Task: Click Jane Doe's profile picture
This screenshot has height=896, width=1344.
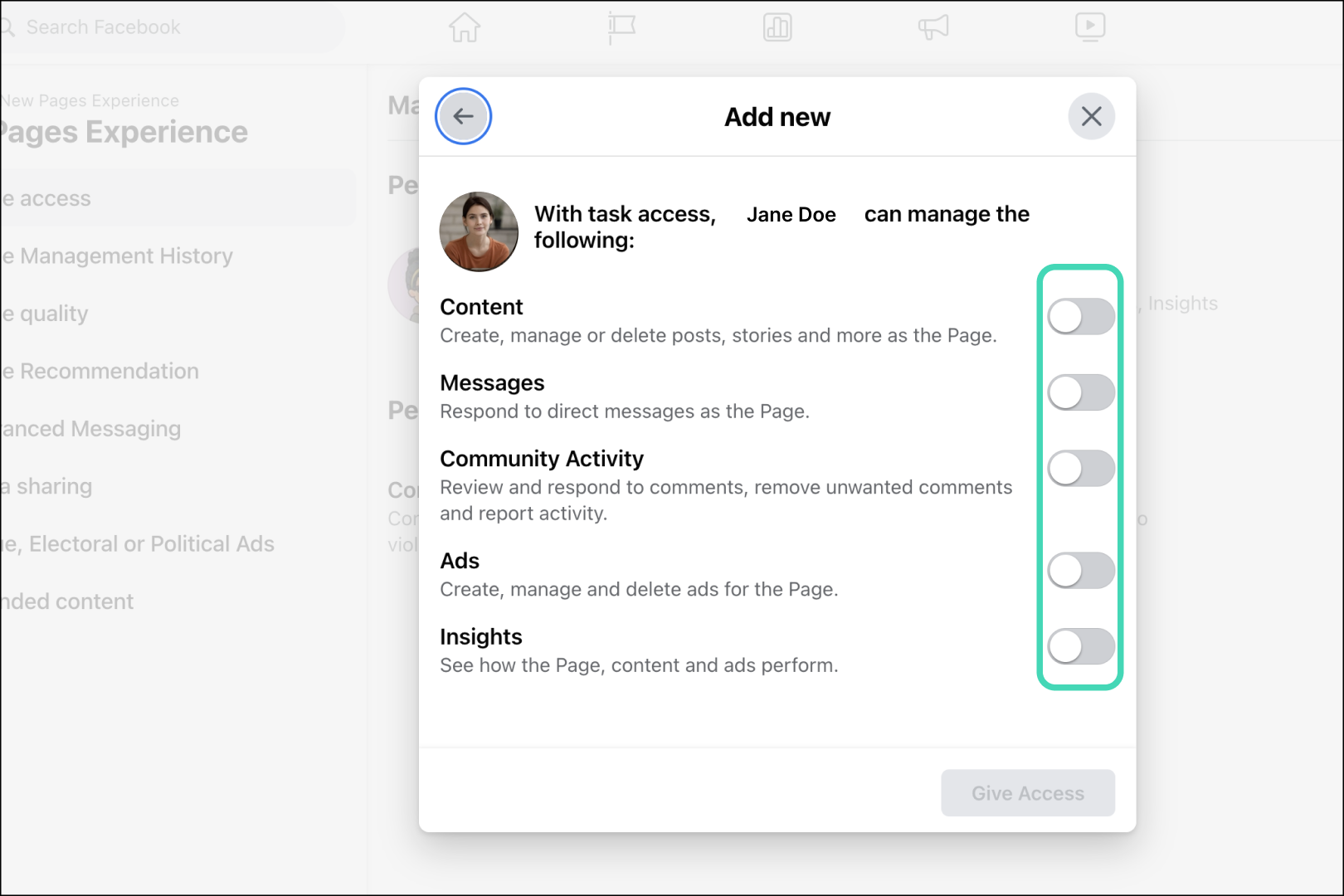Action: [x=479, y=231]
